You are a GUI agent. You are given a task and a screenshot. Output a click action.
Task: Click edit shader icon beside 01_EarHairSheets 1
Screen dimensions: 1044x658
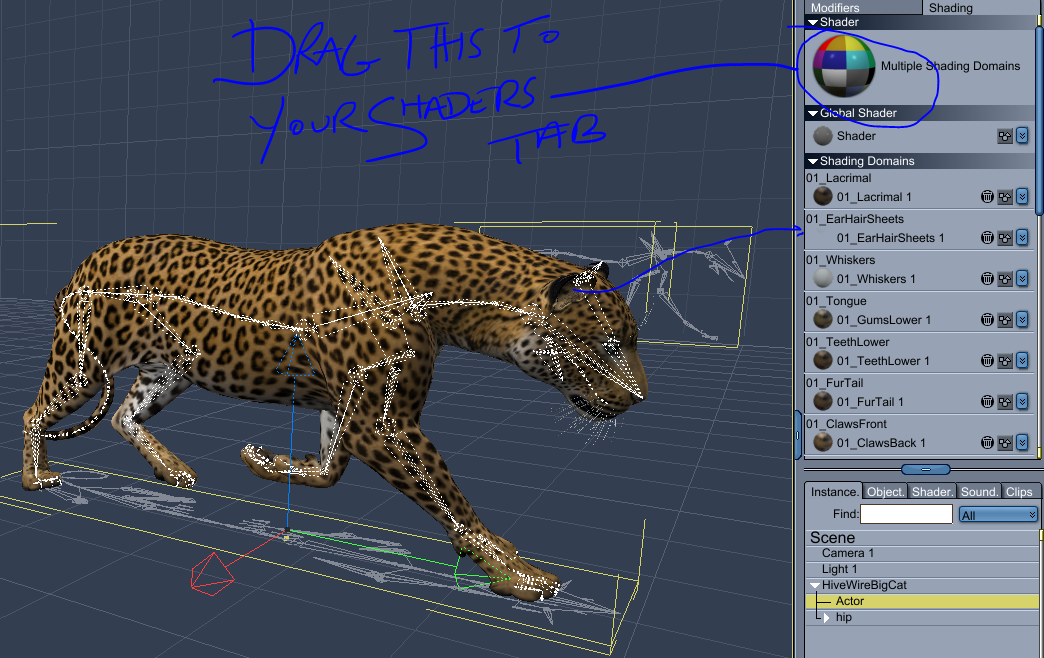pos(1005,238)
